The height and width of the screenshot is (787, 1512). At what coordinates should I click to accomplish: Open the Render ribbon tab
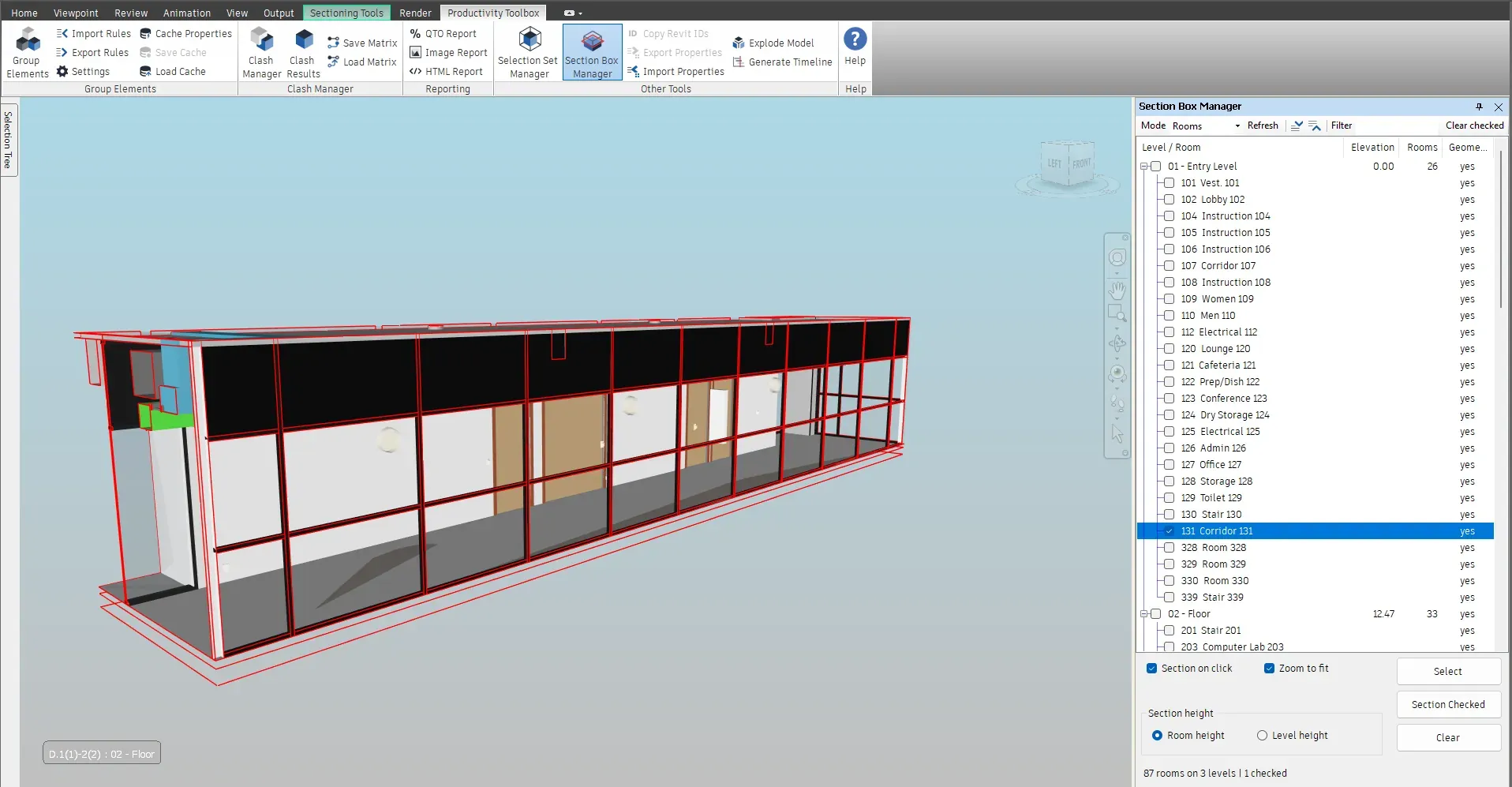point(415,13)
